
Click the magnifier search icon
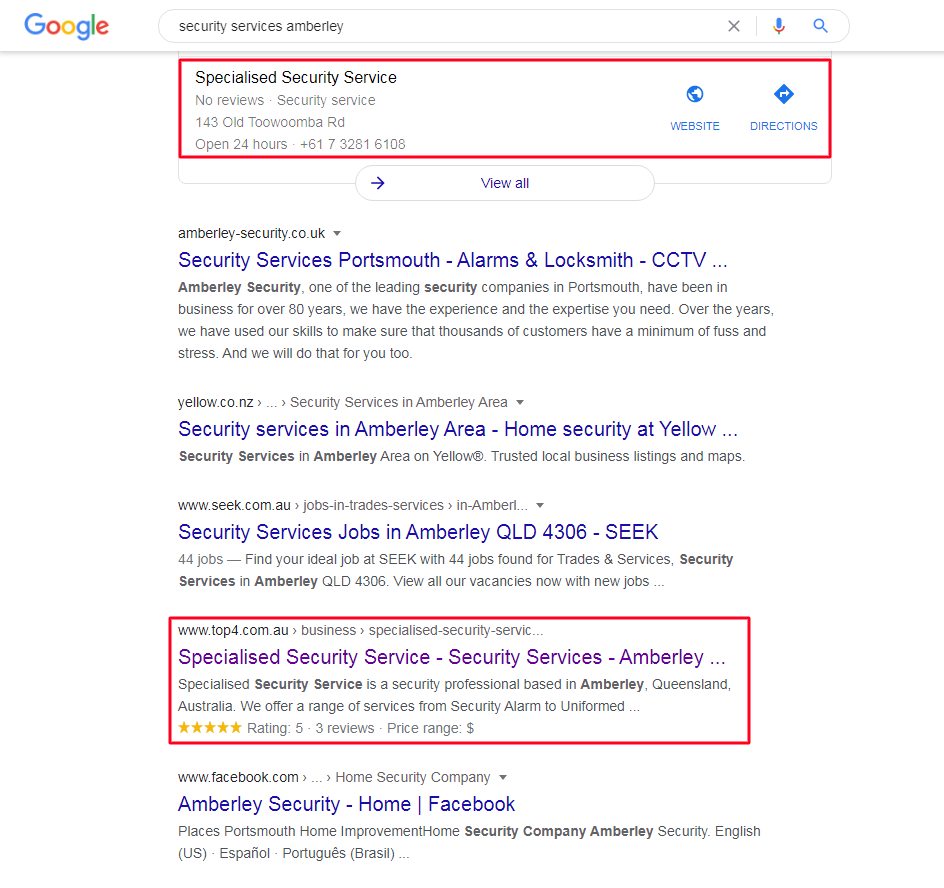coord(821,26)
